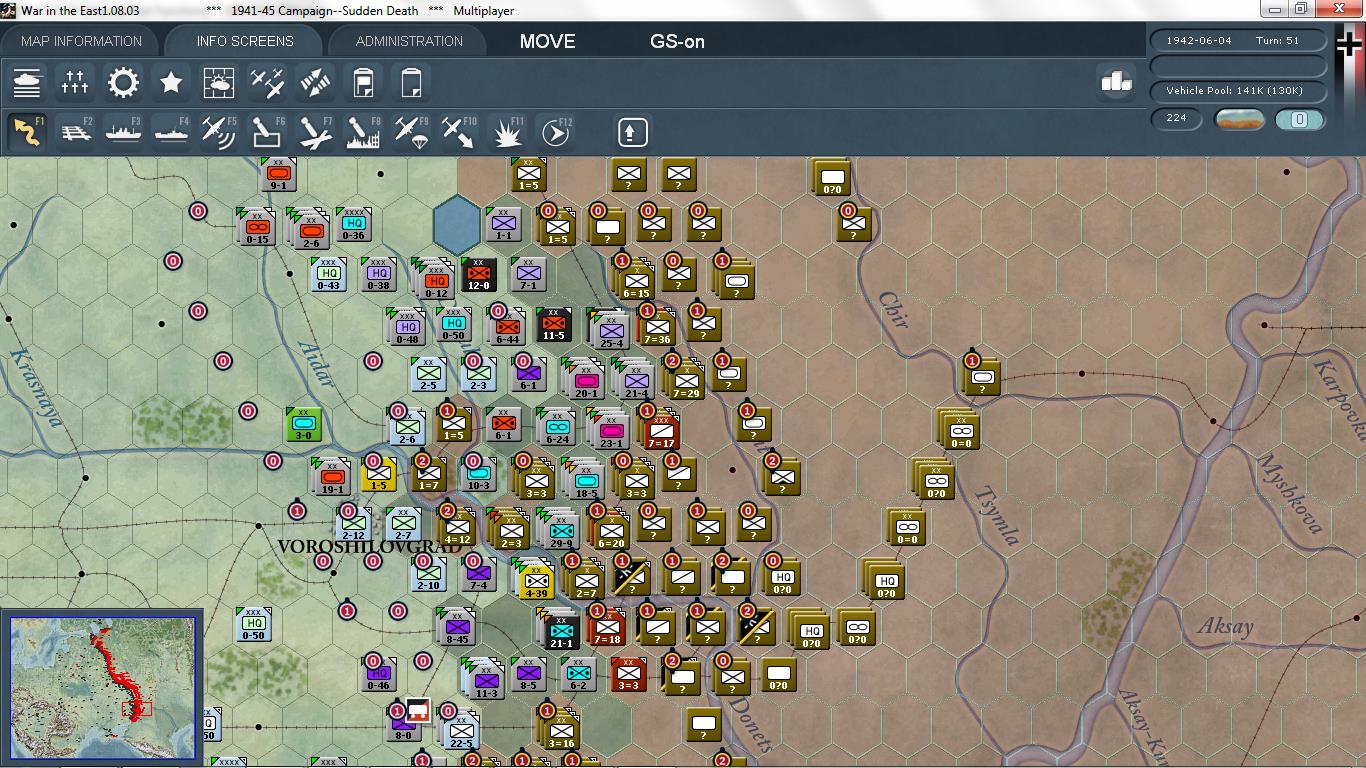Open commander's report document icon

click(x=363, y=82)
